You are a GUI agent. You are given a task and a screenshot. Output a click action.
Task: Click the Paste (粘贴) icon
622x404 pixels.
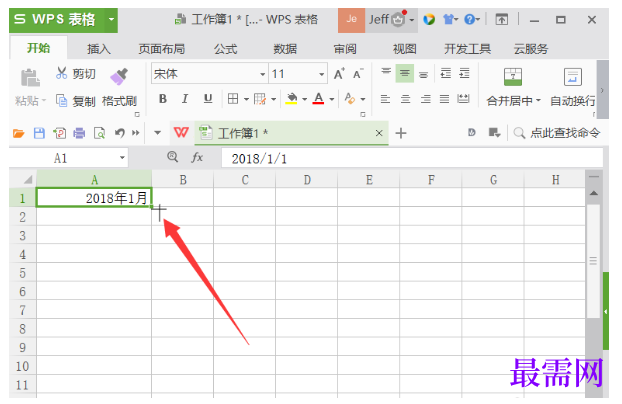coord(30,78)
